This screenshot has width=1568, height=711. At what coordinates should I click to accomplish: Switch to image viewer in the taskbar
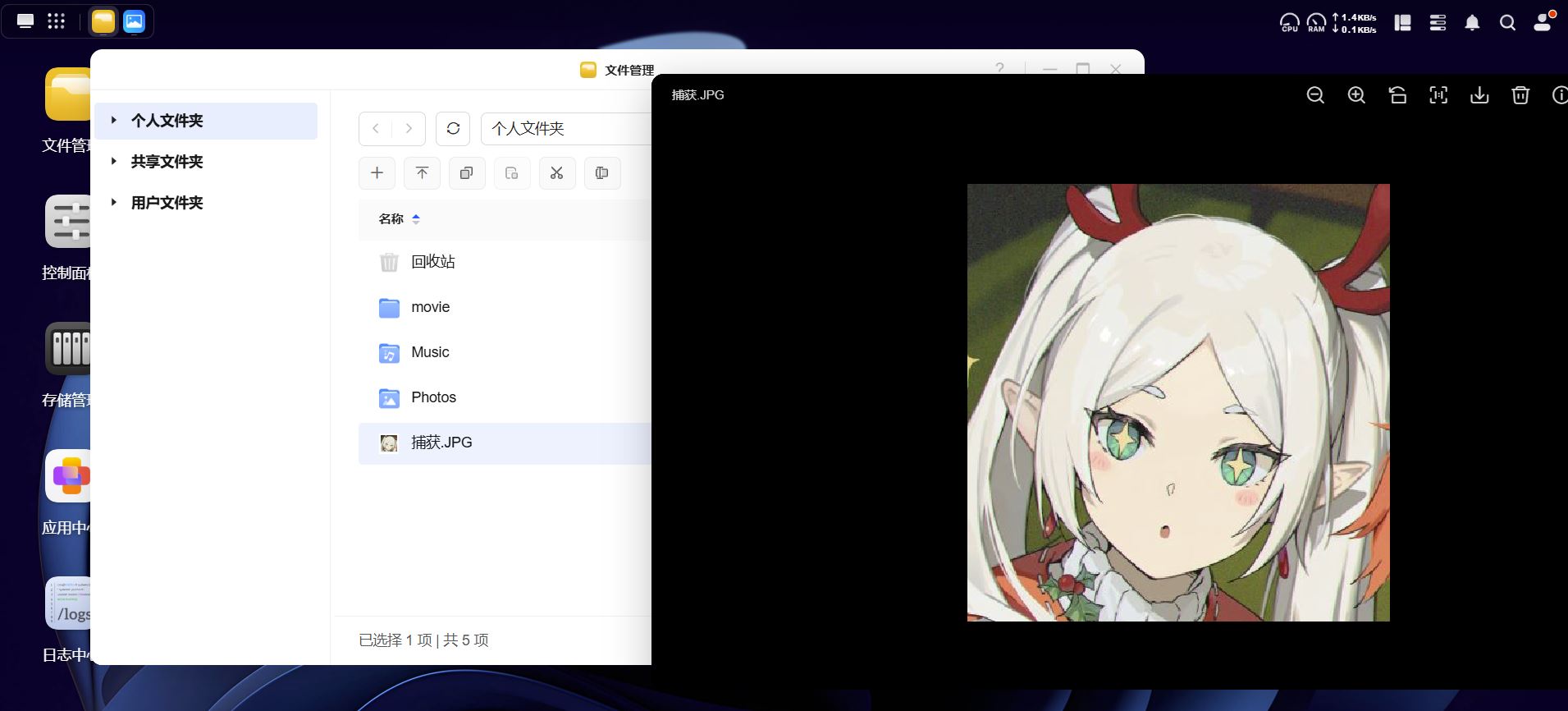[x=134, y=21]
